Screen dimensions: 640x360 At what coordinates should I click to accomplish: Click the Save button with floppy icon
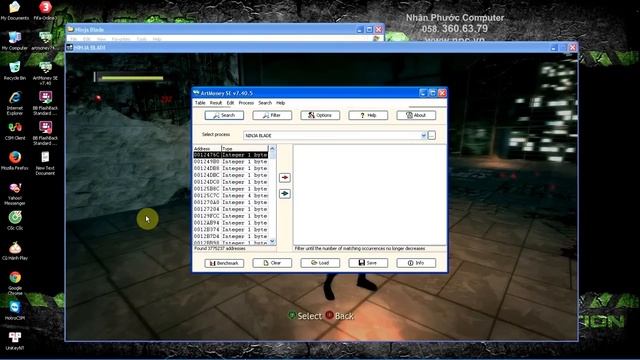(x=368, y=263)
